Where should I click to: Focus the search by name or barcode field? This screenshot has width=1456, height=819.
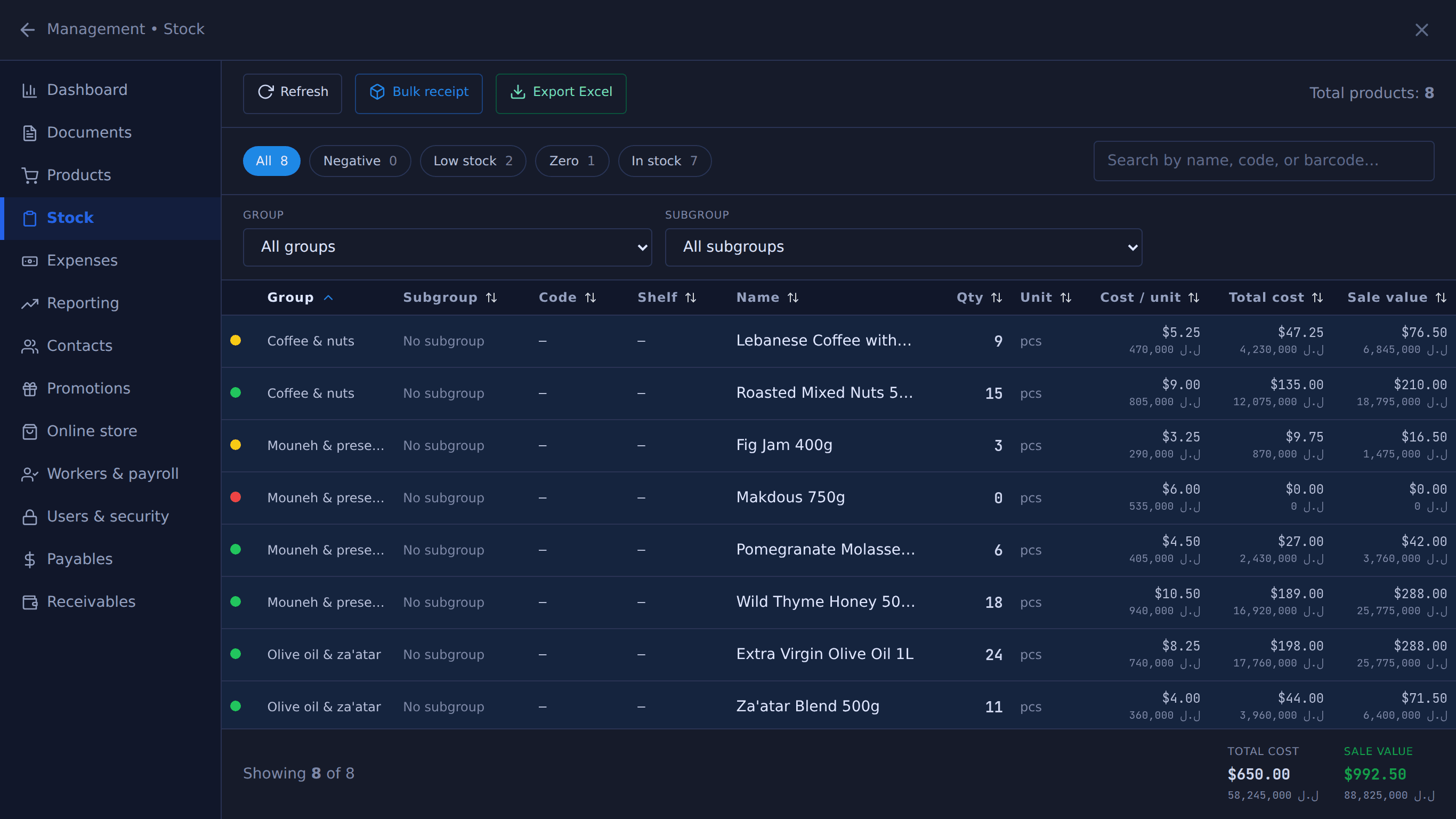[1263, 161]
